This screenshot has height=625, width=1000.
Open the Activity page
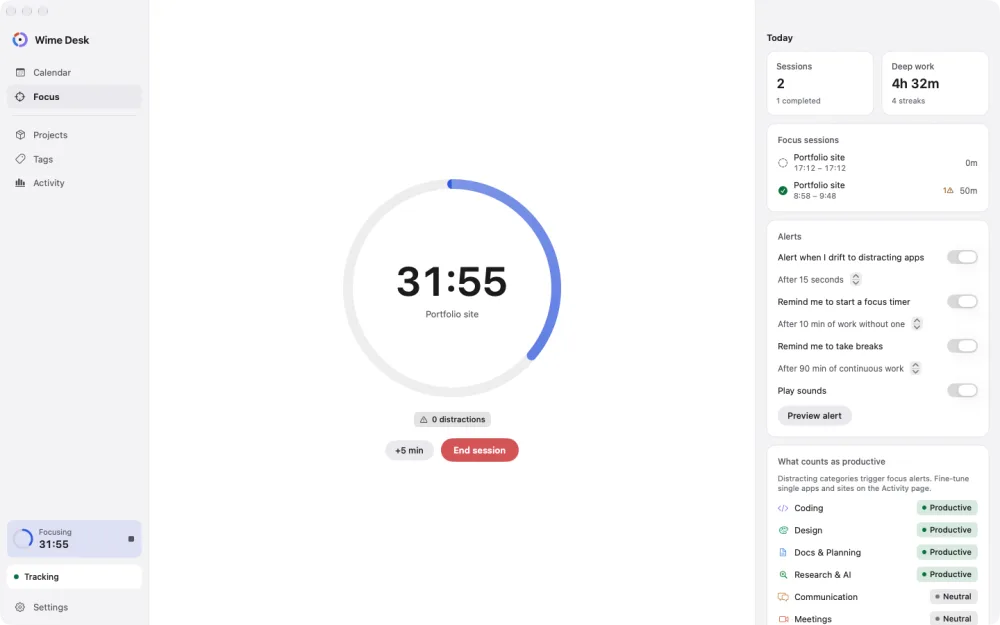pos(74,183)
